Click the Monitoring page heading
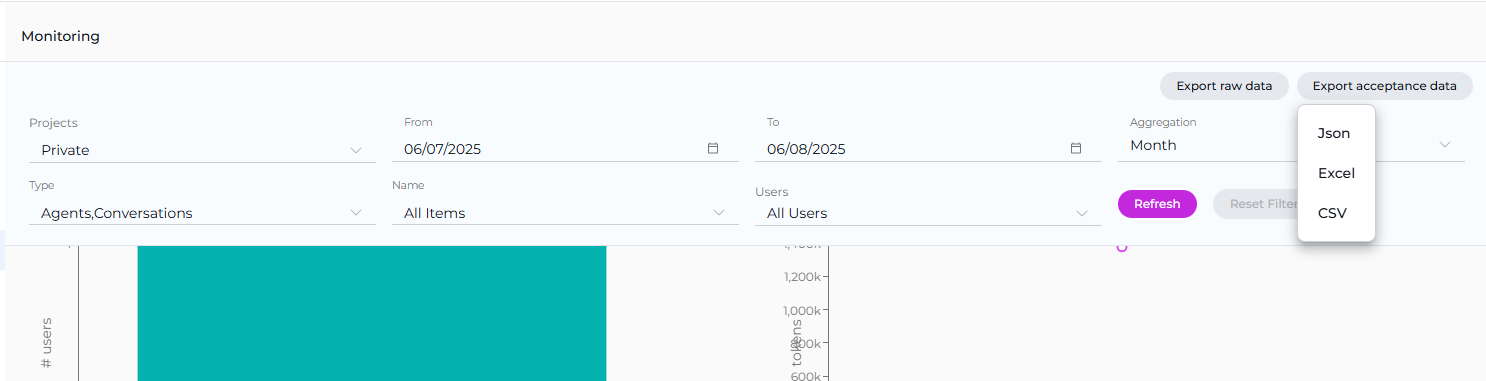Image resolution: width=1486 pixels, height=381 pixels. click(x=60, y=36)
